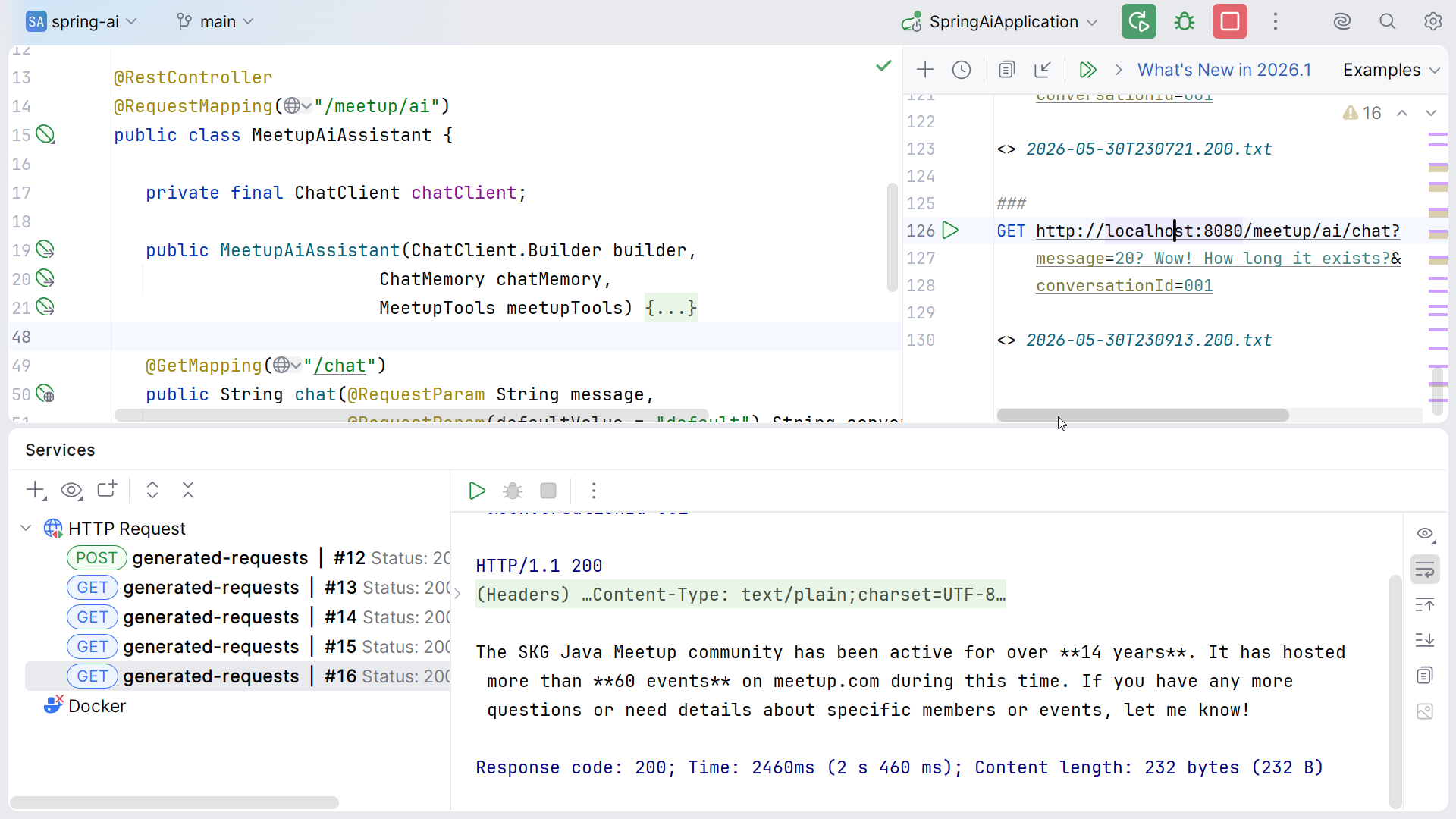Click the scroll to top of response icon
The width and height of the screenshot is (1456, 819).
click(1426, 605)
